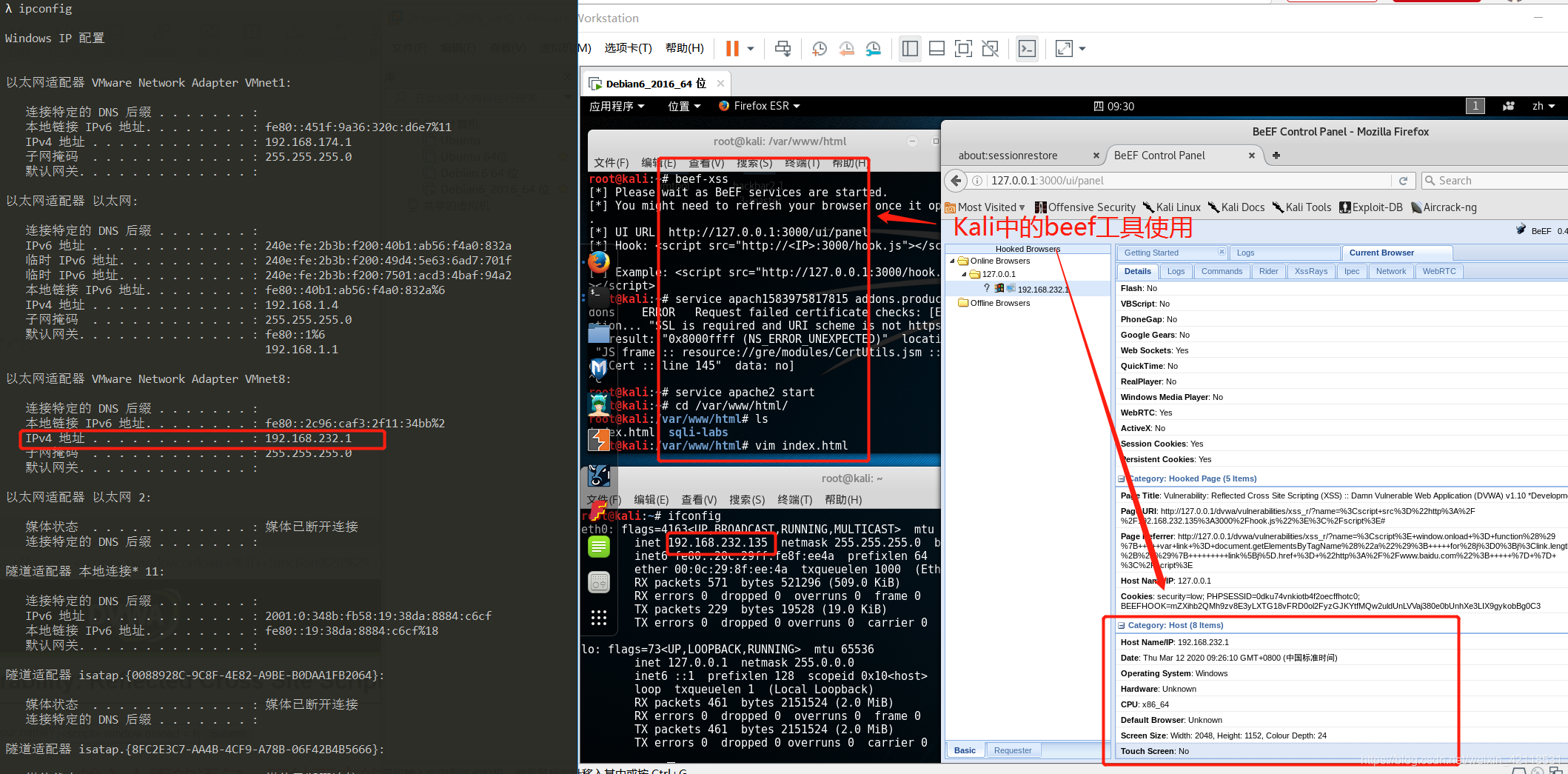Click the revert to snapshot icon
The height and width of the screenshot is (774, 1568).
click(846, 49)
